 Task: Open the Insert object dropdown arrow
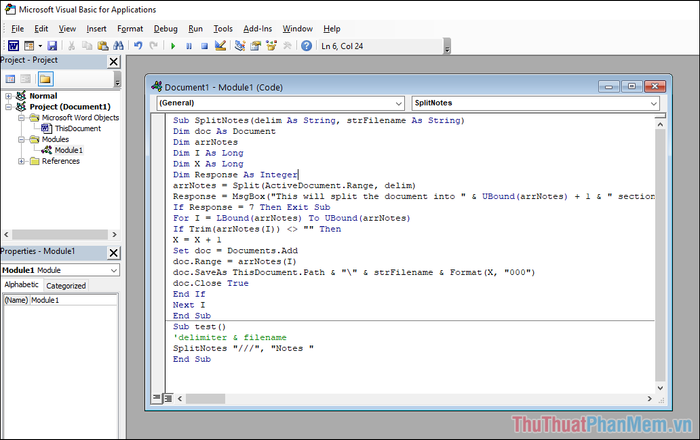click(40, 46)
